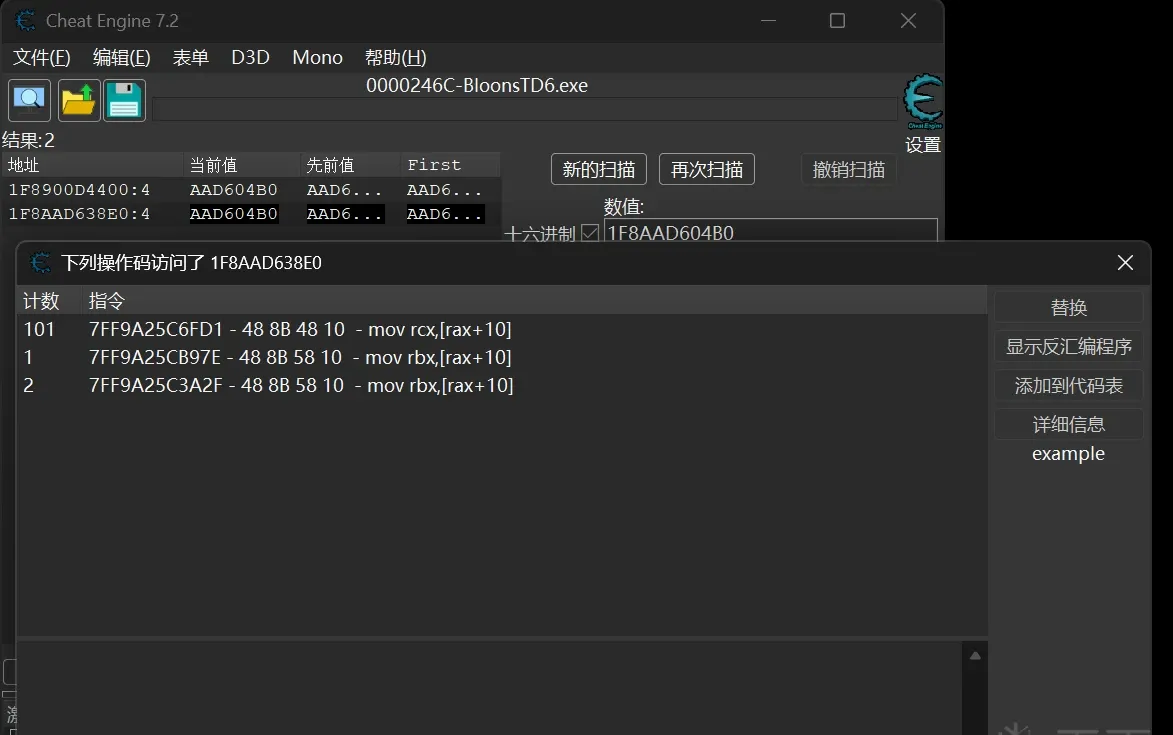Click 显示反汇编程序 to show disassembler
Viewport: 1173px width, 735px height.
[1068, 346]
